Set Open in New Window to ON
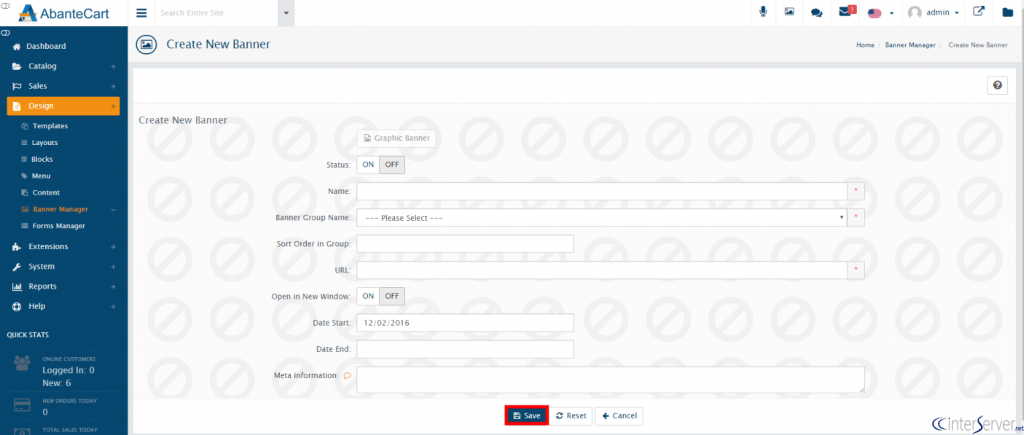The height and width of the screenshot is (435, 1024). pyautogui.click(x=368, y=296)
